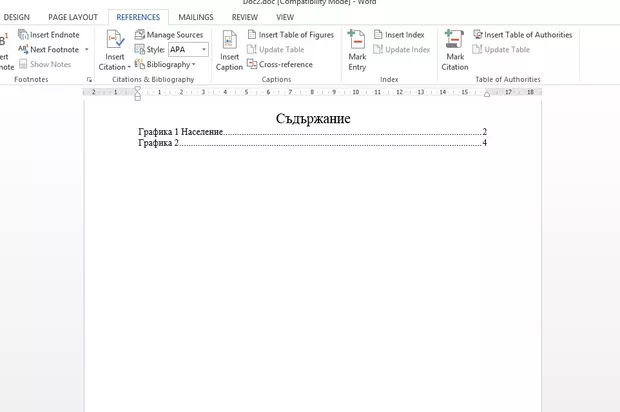Click Insert Table of Figures icon
The height and width of the screenshot is (412, 620).
[x=252, y=34]
